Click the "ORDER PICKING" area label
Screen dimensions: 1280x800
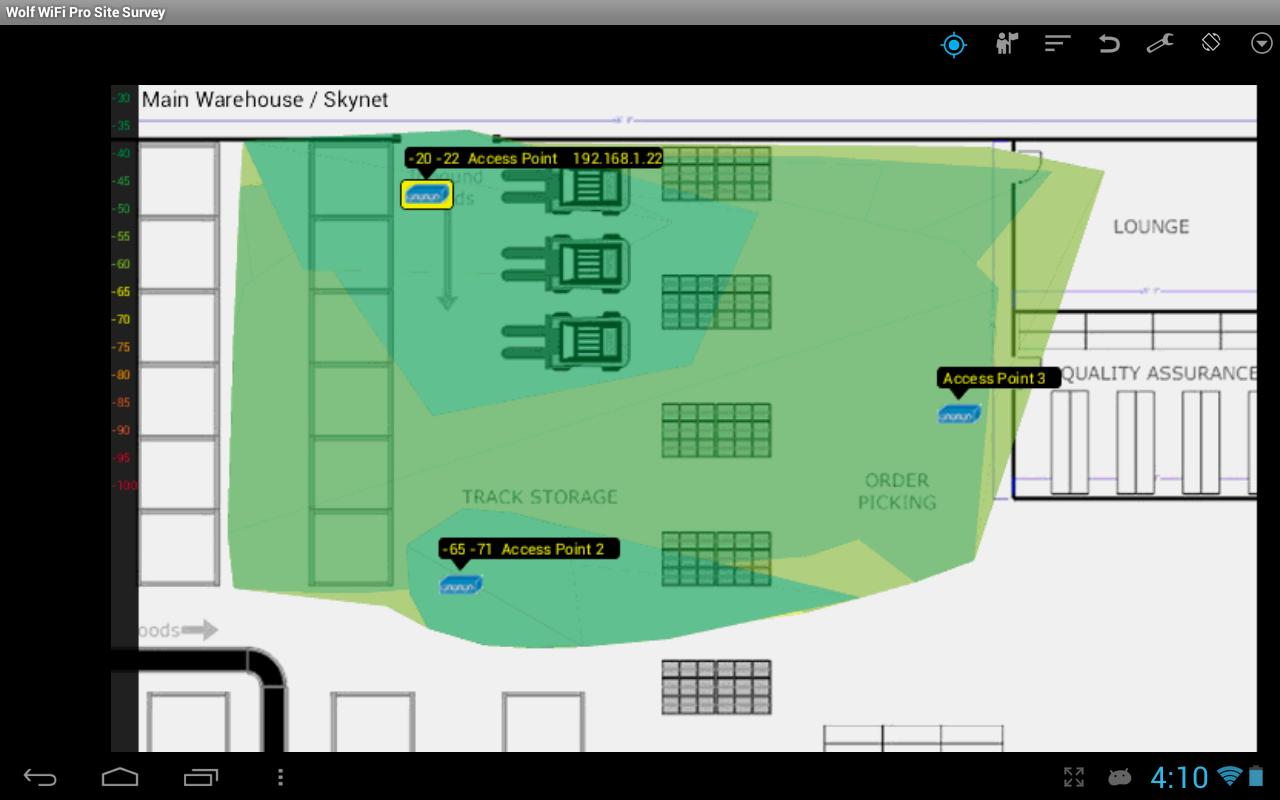pyautogui.click(x=897, y=491)
